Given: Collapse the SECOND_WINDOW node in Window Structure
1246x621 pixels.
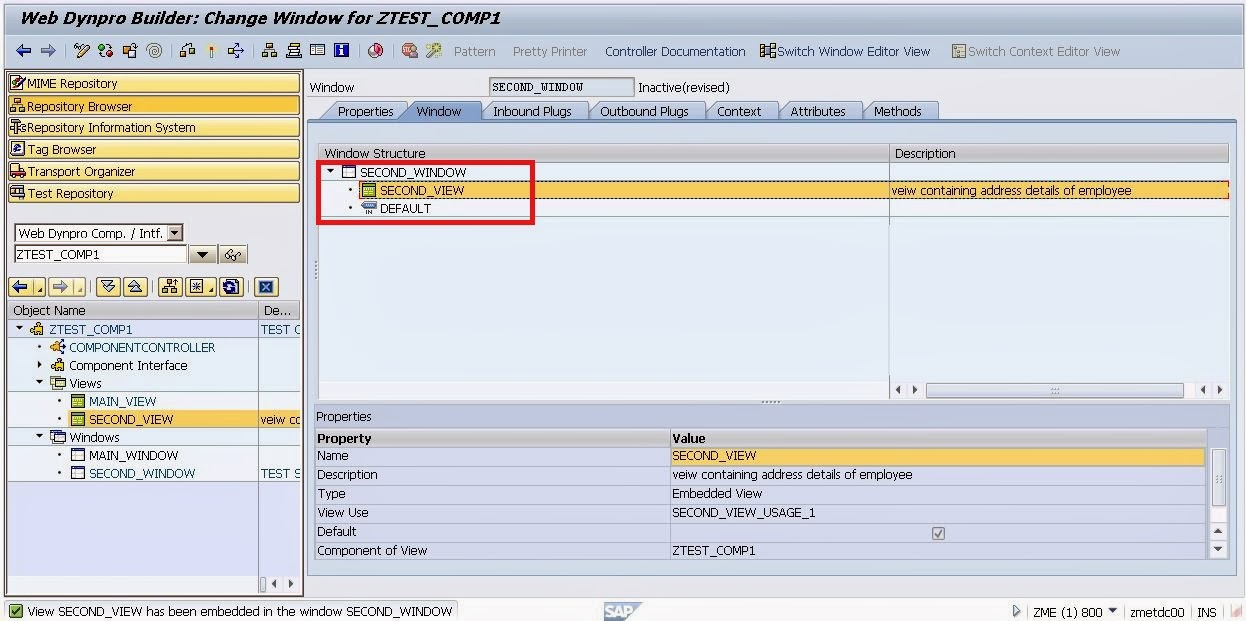Looking at the screenshot, I should [331, 172].
